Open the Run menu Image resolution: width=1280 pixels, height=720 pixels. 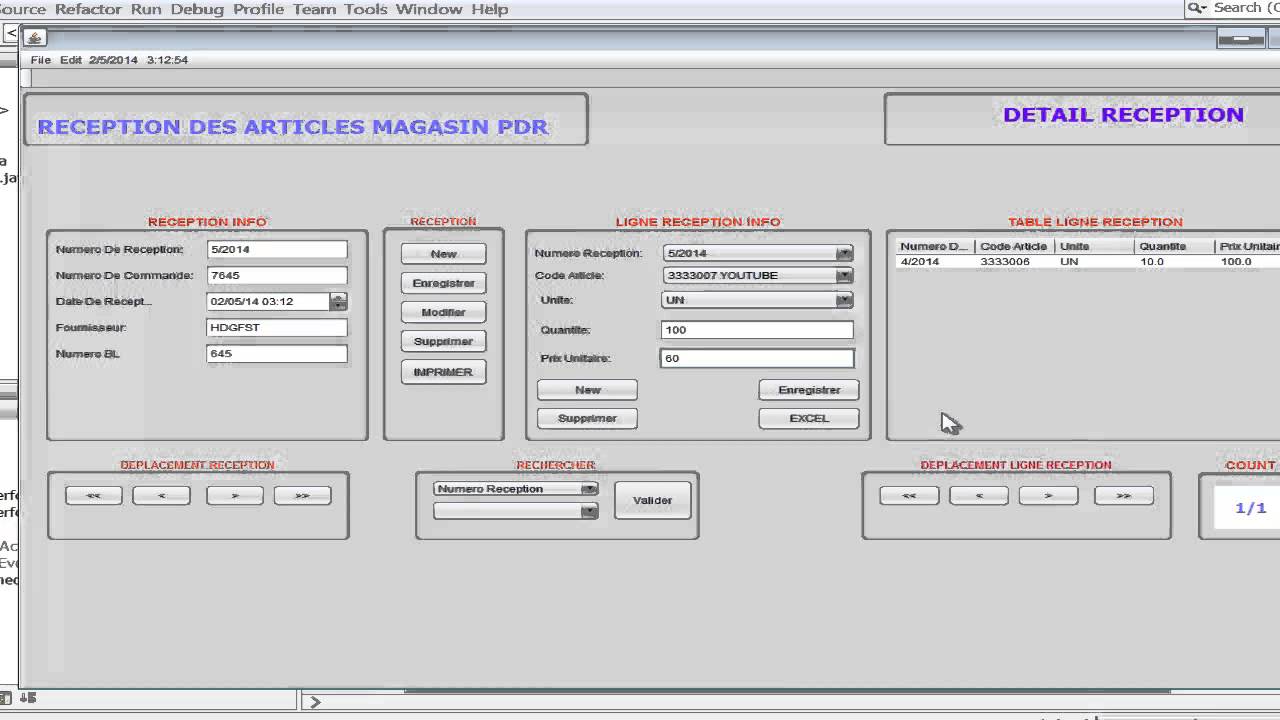click(x=146, y=9)
